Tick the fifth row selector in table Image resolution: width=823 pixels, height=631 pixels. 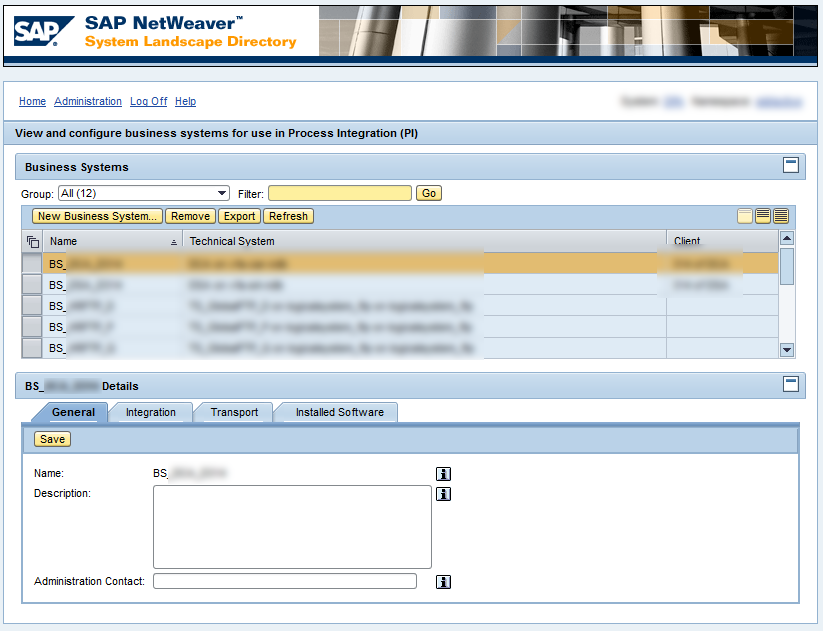(x=32, y=348)
